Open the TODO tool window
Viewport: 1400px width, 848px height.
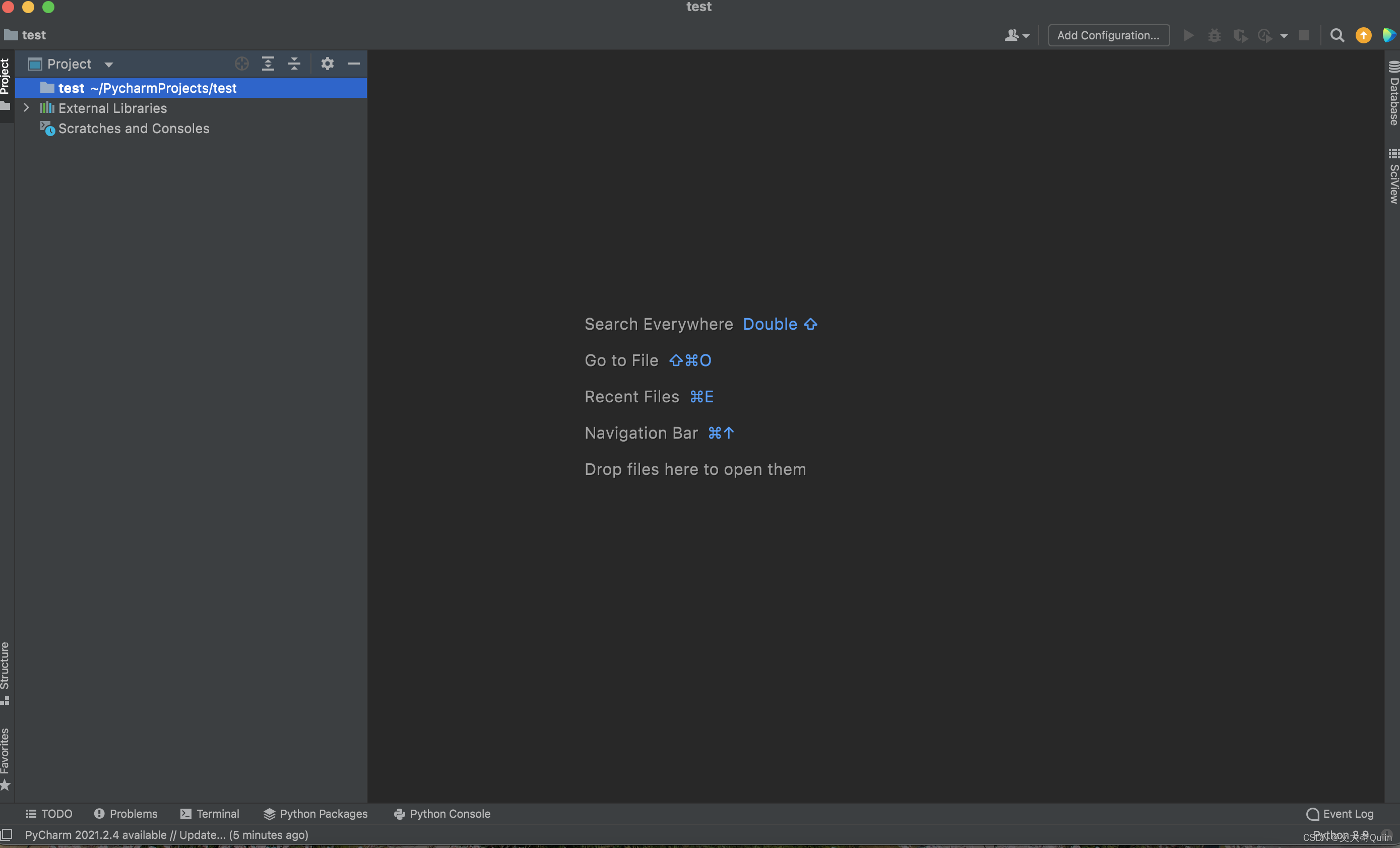49,813
